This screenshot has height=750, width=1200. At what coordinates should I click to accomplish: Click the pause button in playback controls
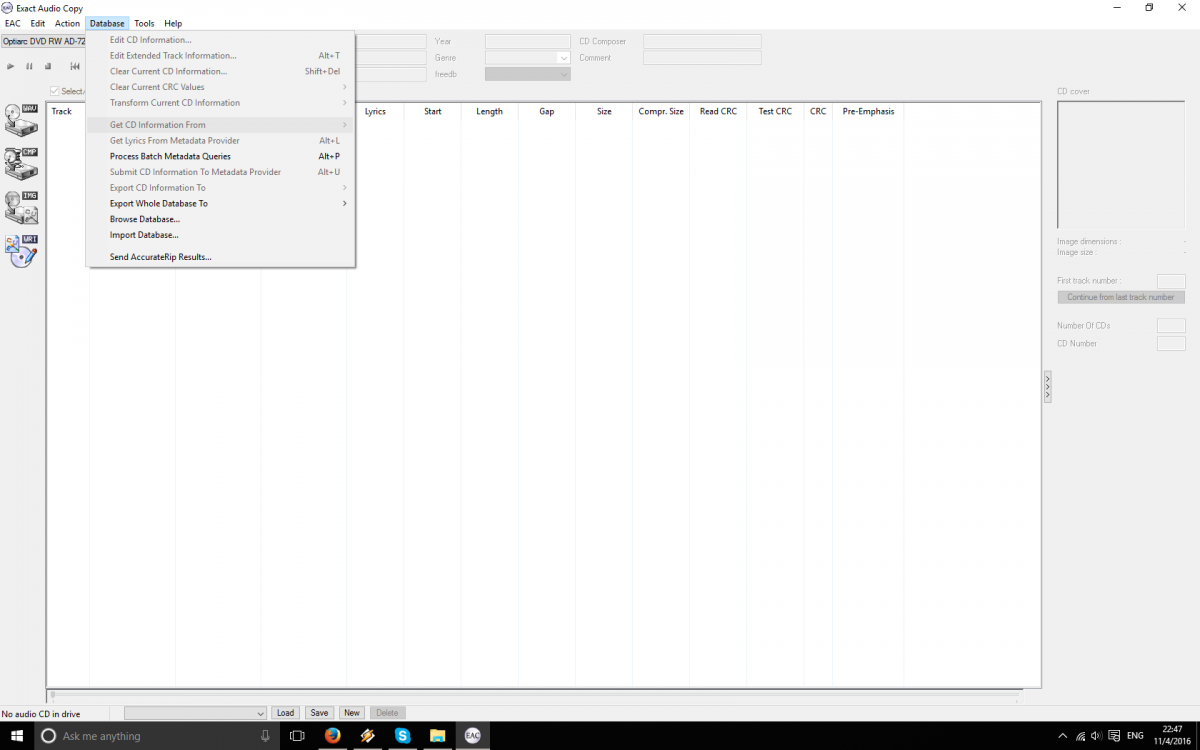[29, 66]
